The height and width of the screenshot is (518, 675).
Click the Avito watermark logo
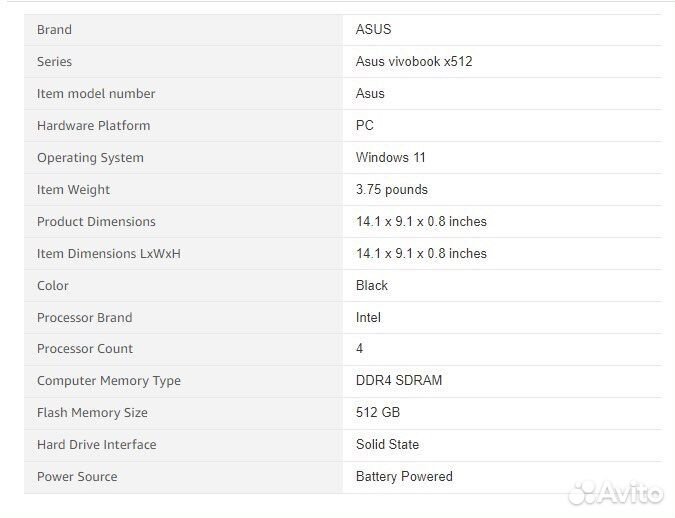tap(613, 494)
